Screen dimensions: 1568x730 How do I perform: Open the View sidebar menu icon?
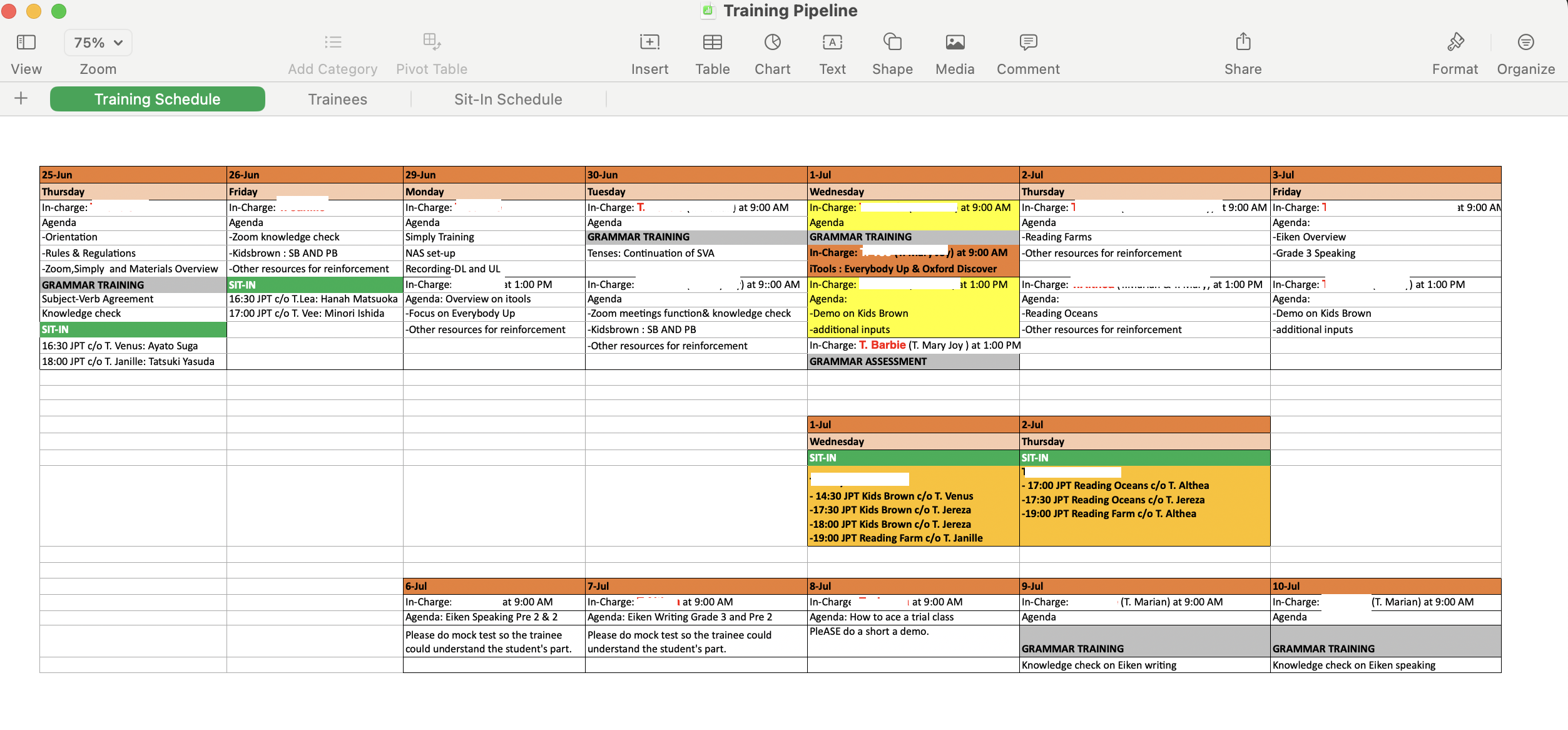26,43
